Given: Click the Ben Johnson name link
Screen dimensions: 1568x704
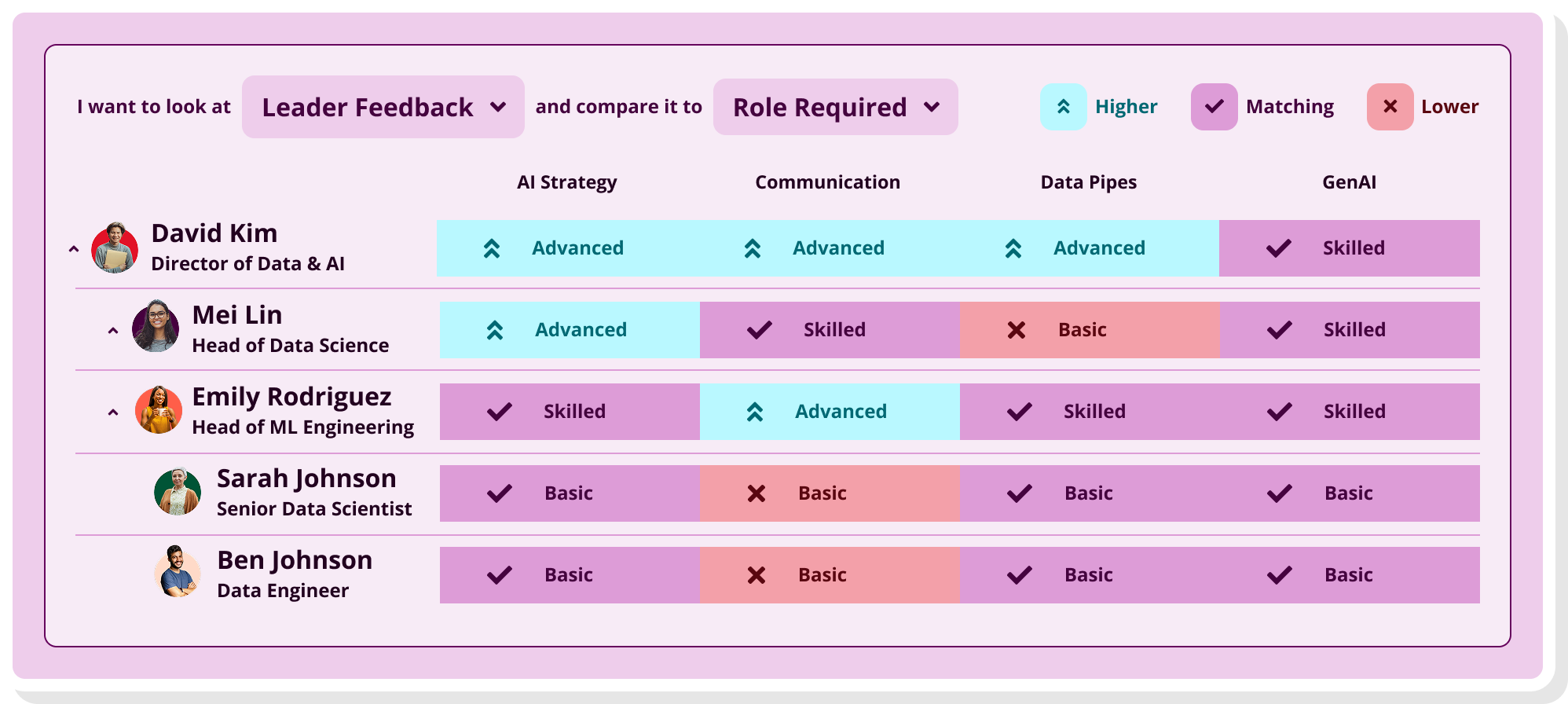Looking at the screenshot, I should click(x=295, y=560).
